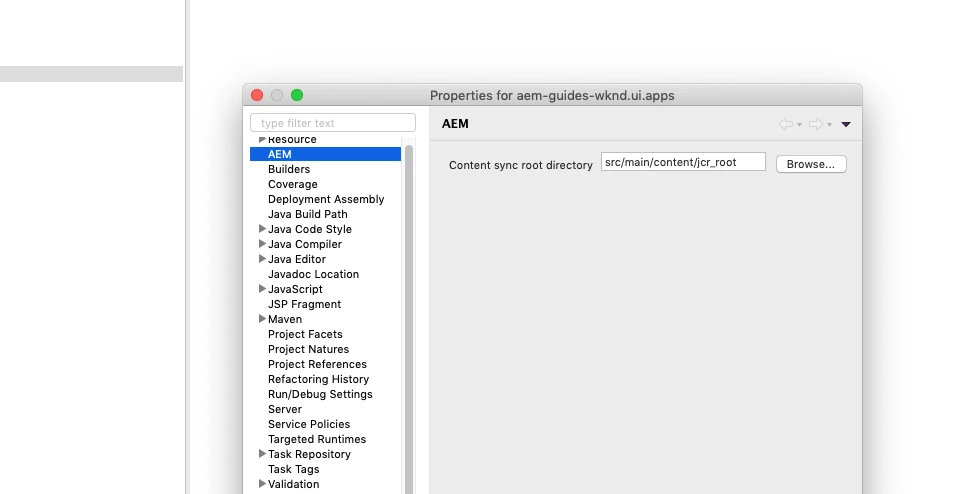Open the Run/Debug Settings page

click(320, 394)
